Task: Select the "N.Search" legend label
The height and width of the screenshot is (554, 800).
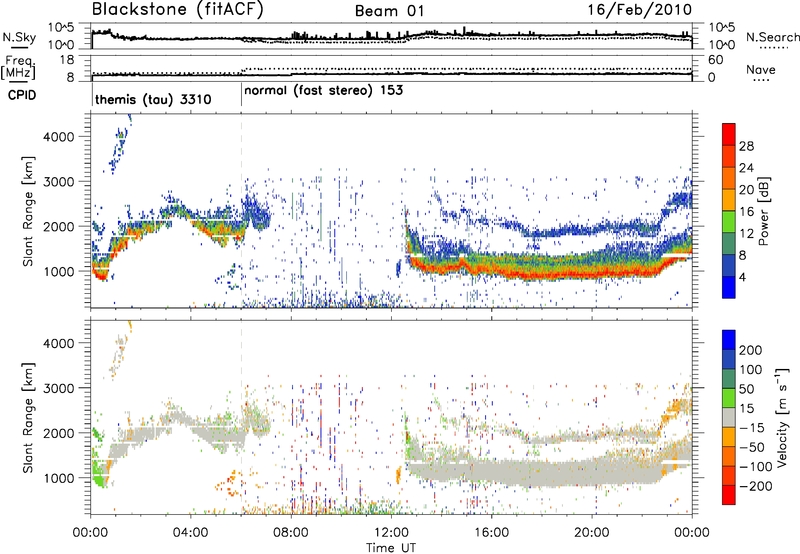Action: (x=772, y=37)
